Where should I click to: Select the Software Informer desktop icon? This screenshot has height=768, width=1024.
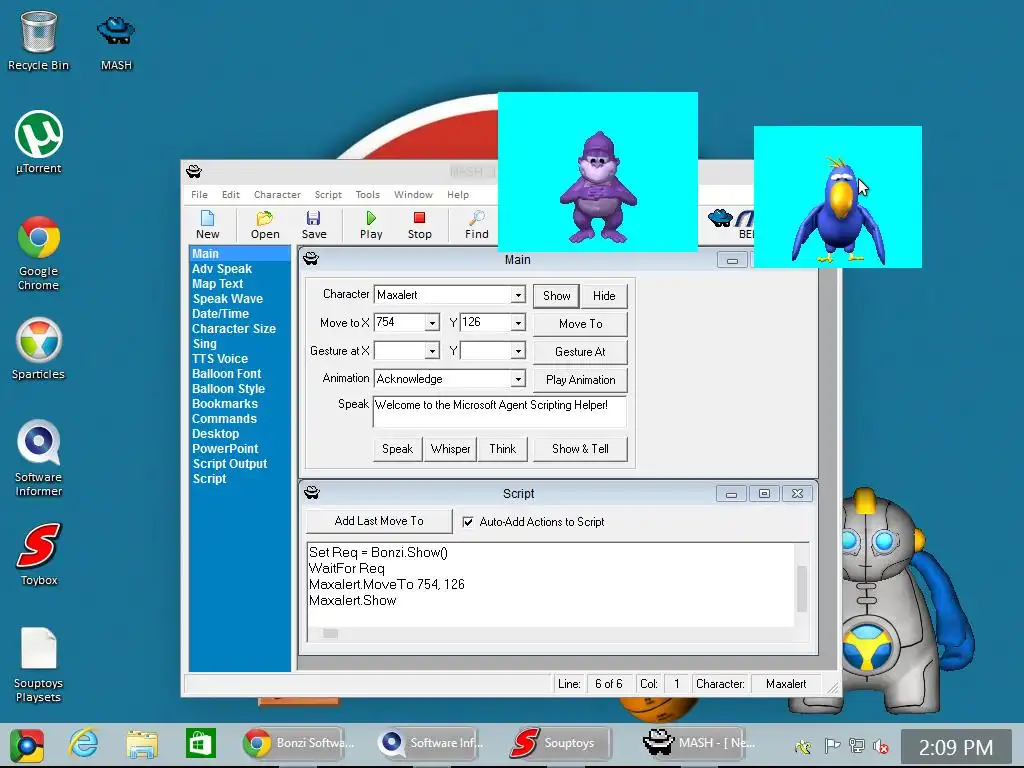click(x=39, y=458)
